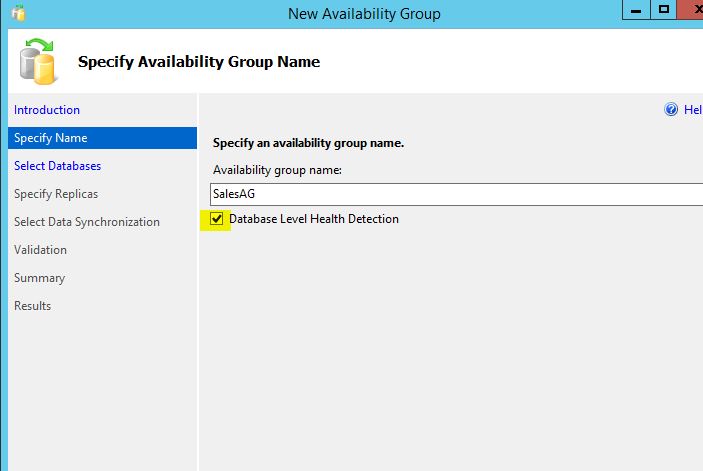Navigate to the Select Databases page
703x471 pixels.
click(57, 166)
